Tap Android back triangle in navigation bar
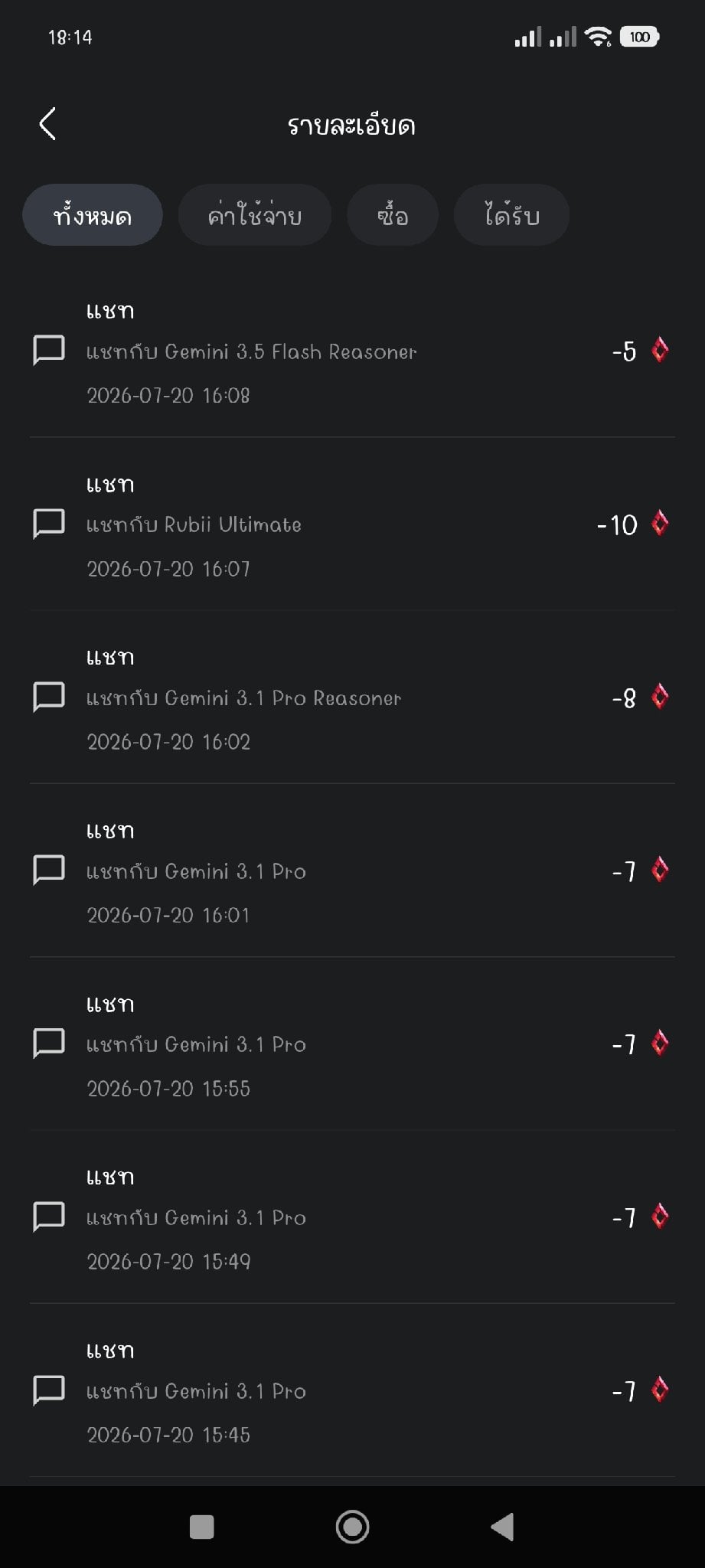The width and height of the screenshot is (705, 1568). (502, 1527)
